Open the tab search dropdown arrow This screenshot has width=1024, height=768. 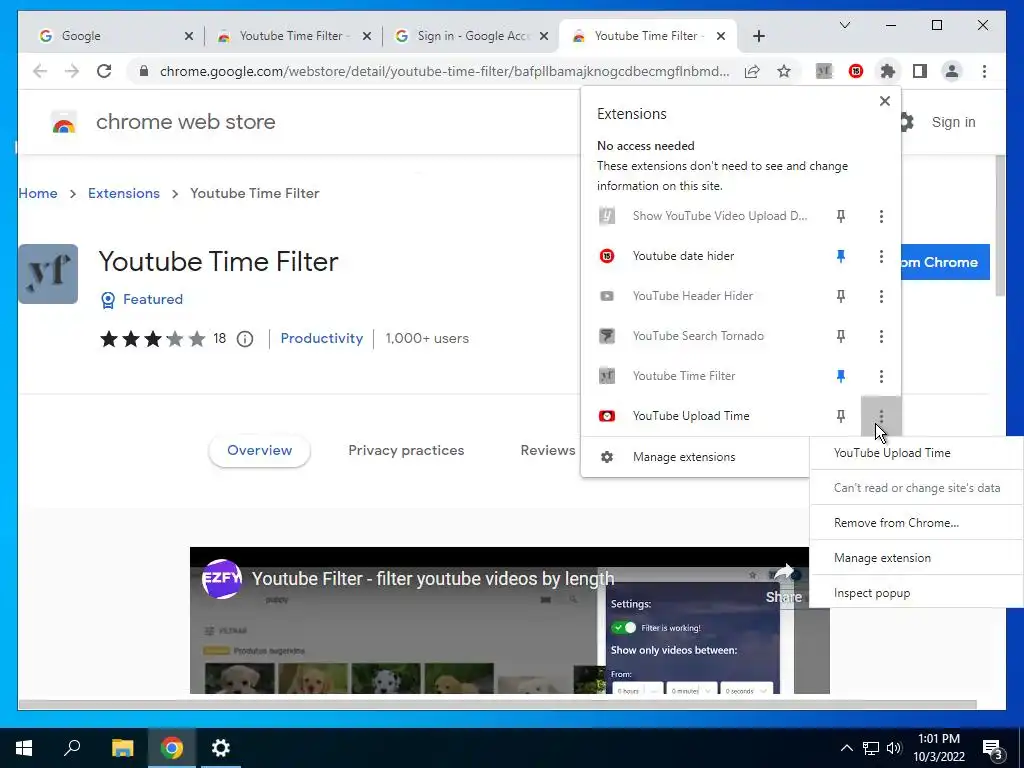pyautogui.click(x=844, y=25)
